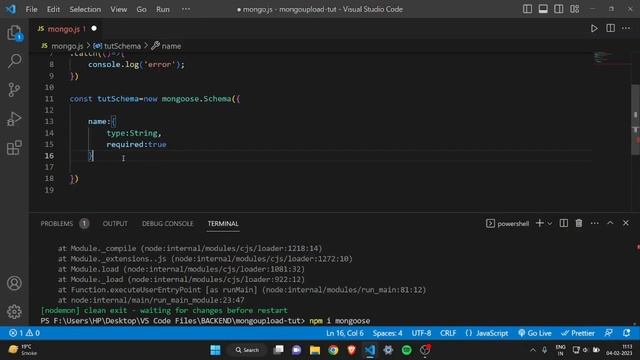Change line ending via CRLF
This screenshot has width=640, height=360.
[x=448, y=333]
